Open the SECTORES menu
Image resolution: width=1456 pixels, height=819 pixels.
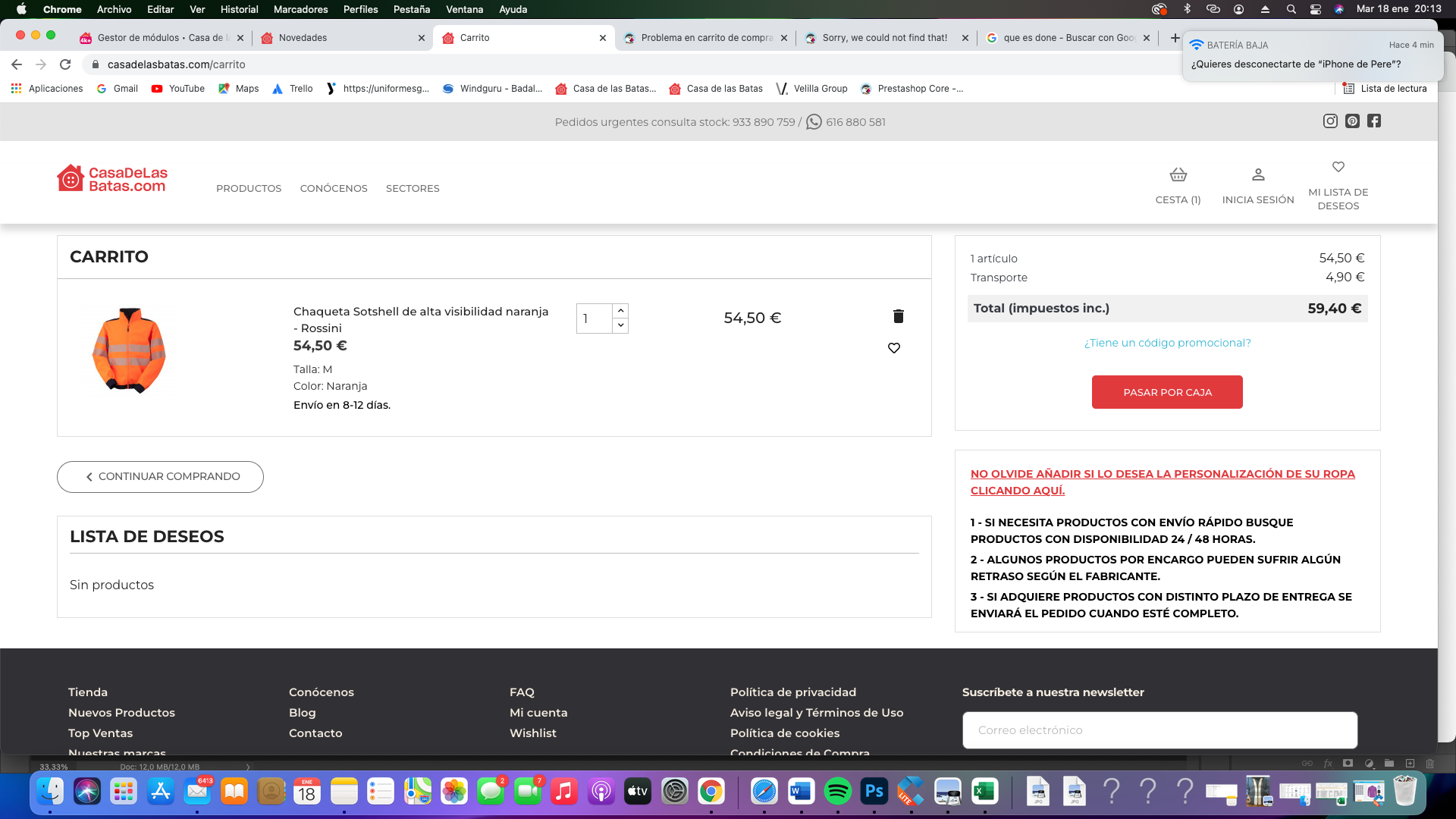point(413,188)
